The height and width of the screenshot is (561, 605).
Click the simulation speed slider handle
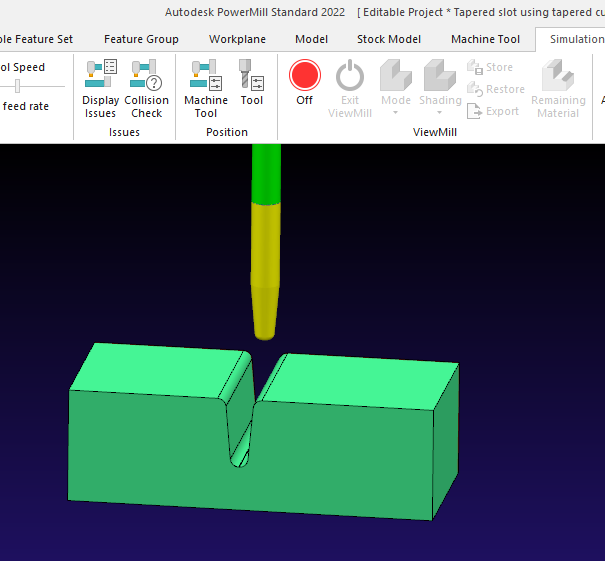pos(17,86)
